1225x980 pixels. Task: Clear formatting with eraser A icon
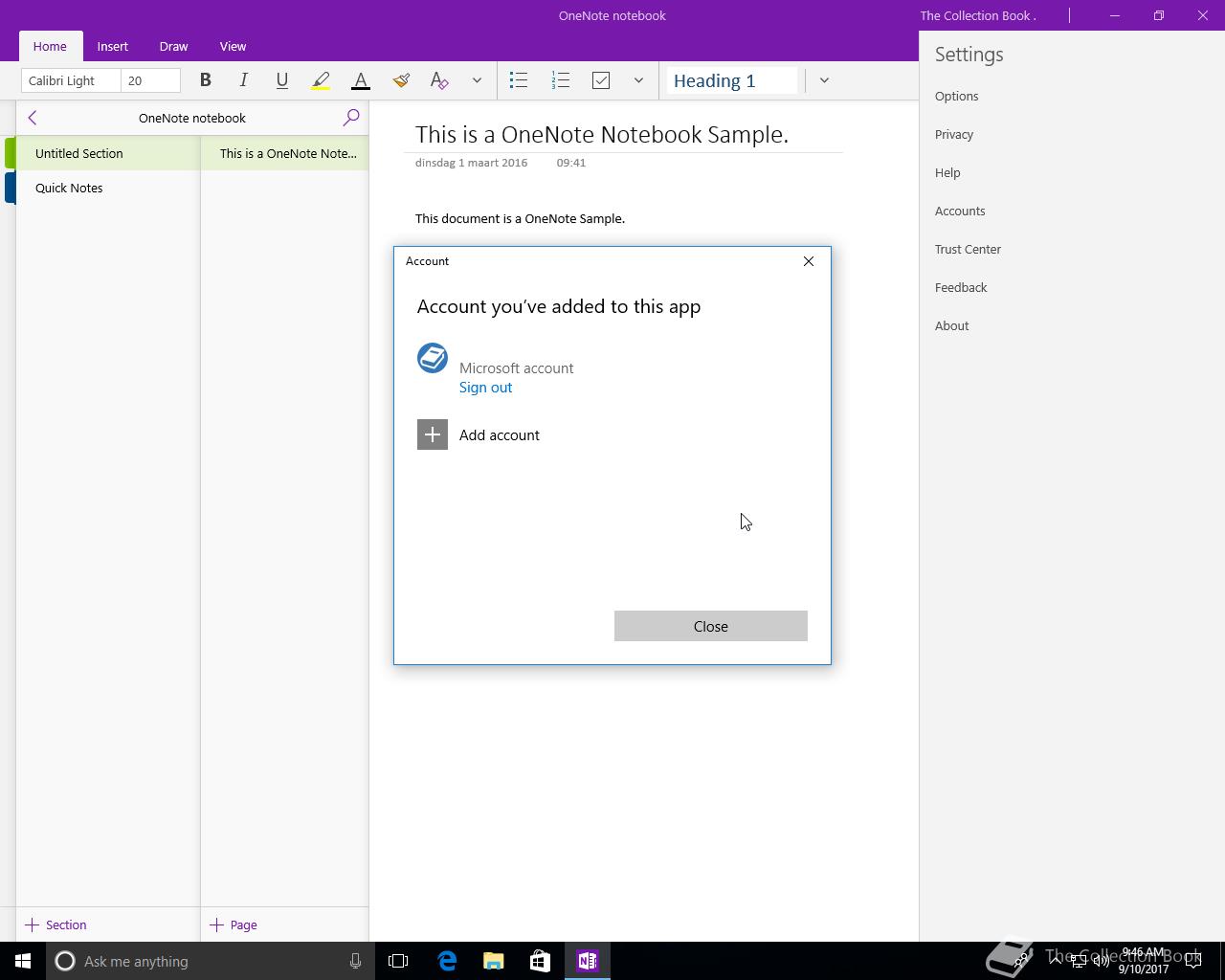439,80
